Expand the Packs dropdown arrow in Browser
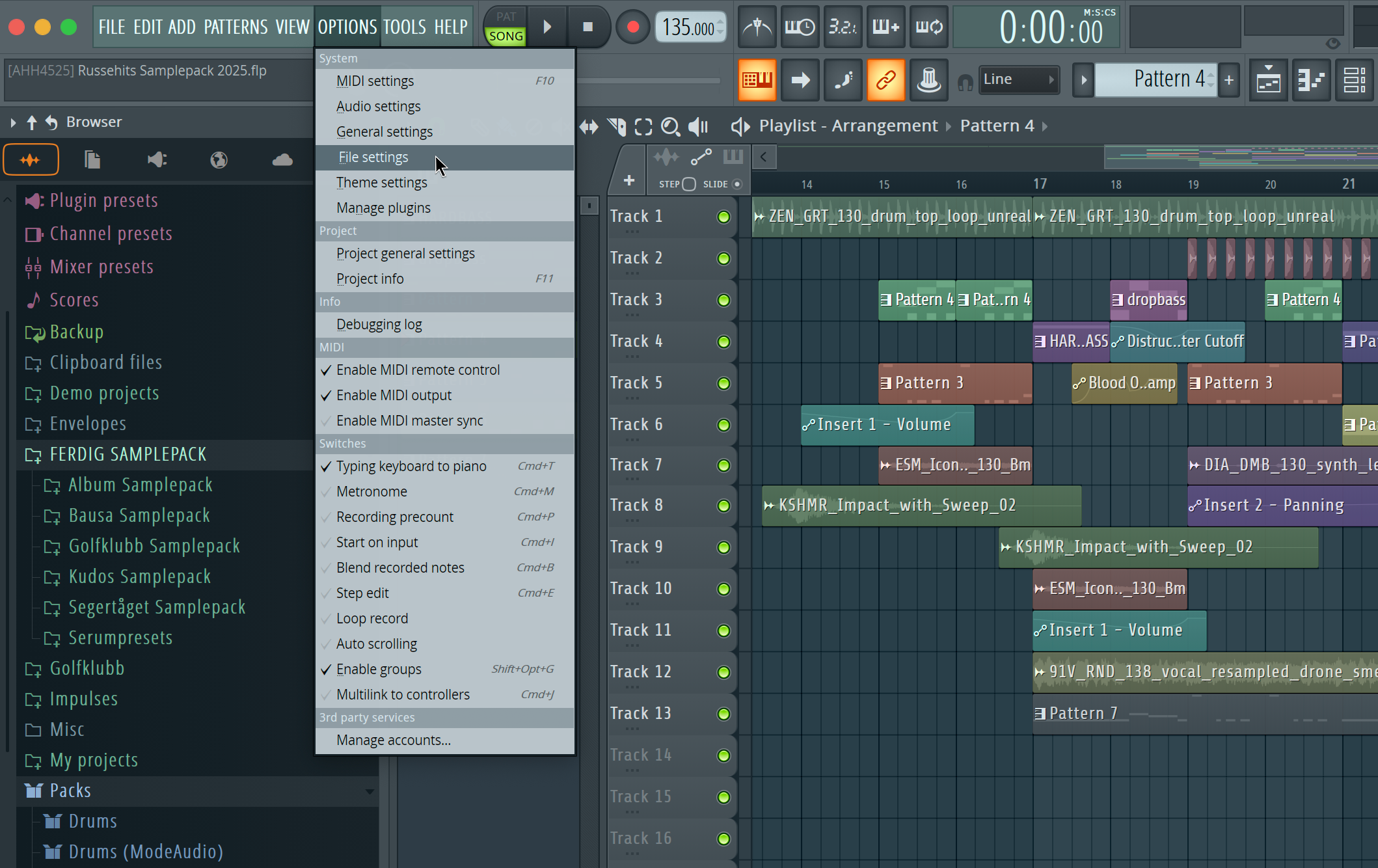 pyautogui.click(x=369, y=791)
